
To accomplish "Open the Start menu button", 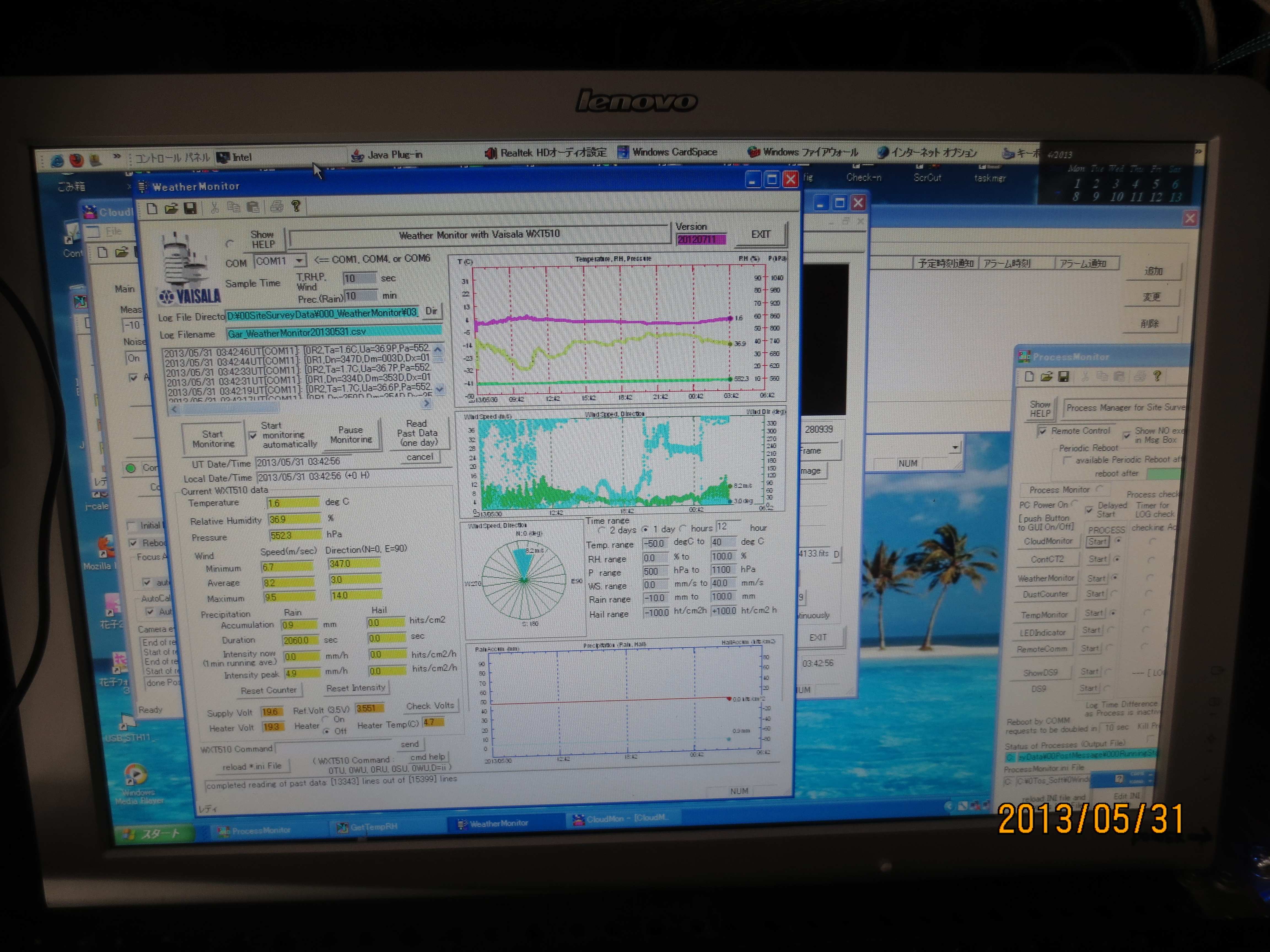I will click(x=154, y=833).
